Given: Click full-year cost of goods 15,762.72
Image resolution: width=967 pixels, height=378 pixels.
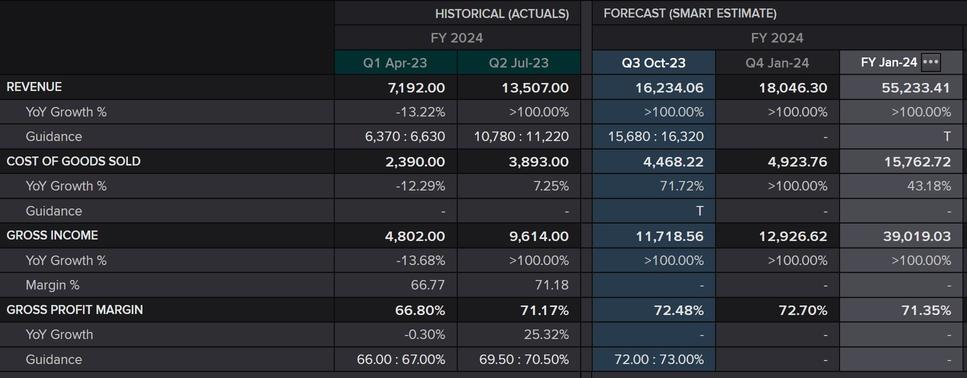Looking at the screenshot, I should coord(916,162).
